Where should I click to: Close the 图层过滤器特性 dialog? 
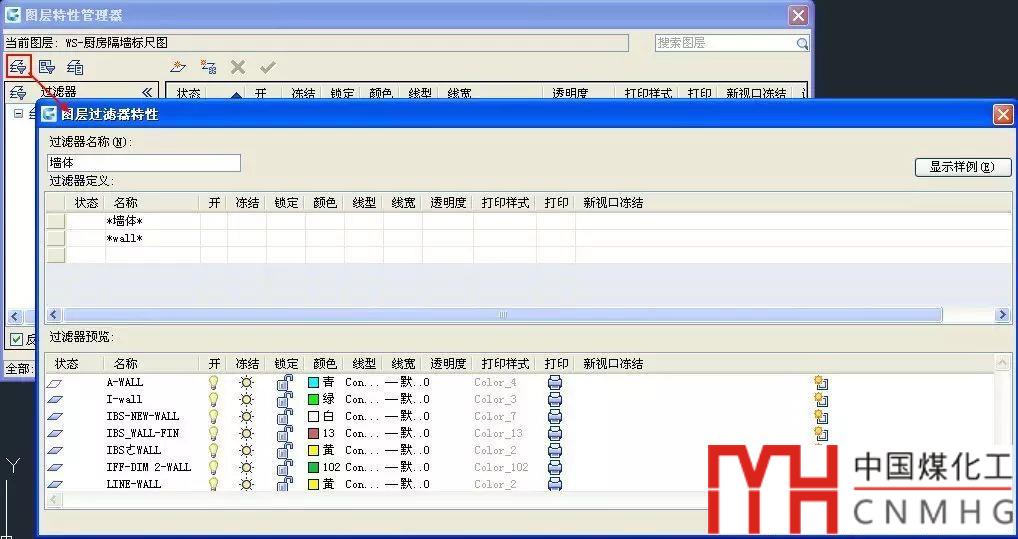point(1003,114)
